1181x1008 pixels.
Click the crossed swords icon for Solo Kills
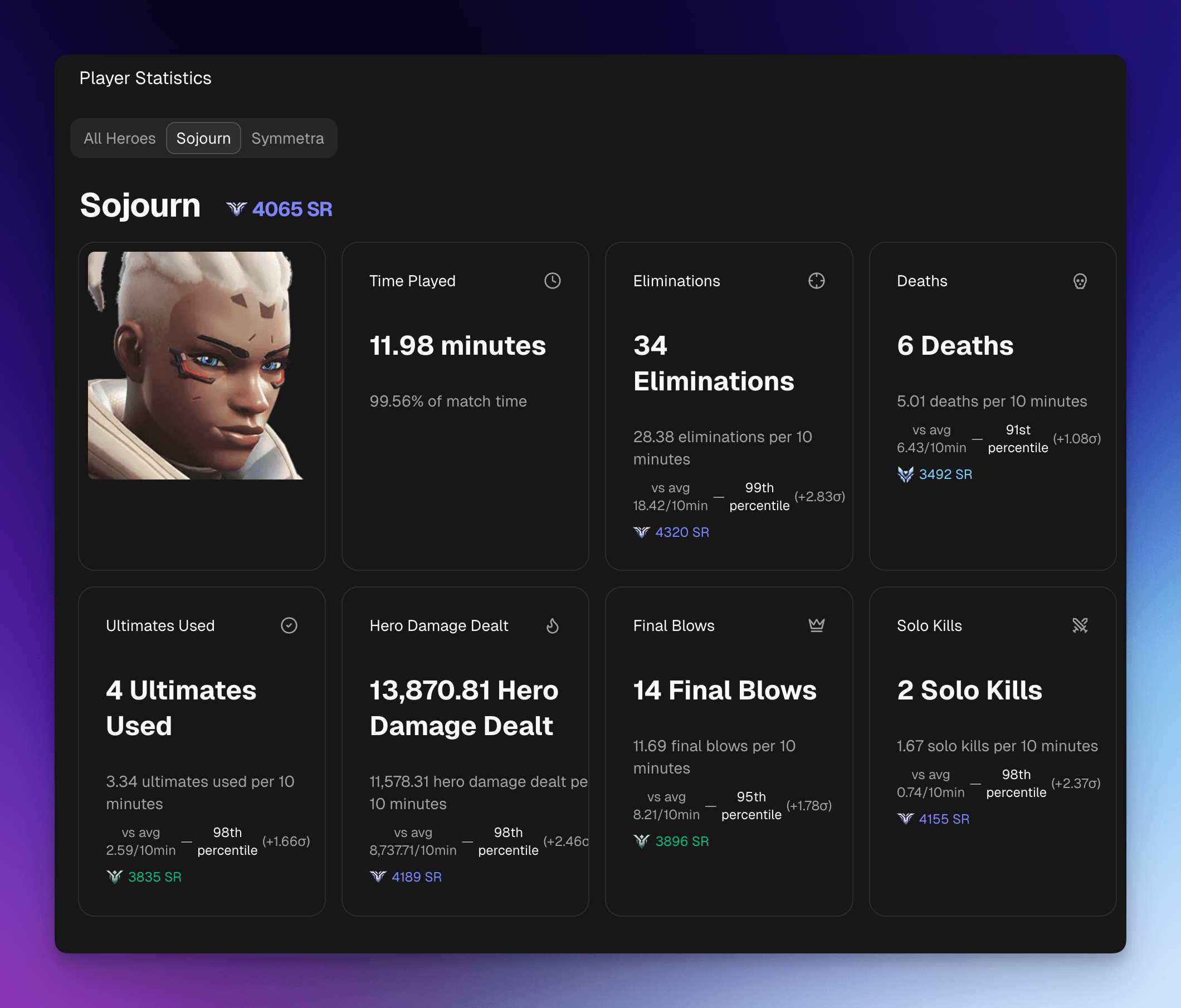click(1080, 625)
